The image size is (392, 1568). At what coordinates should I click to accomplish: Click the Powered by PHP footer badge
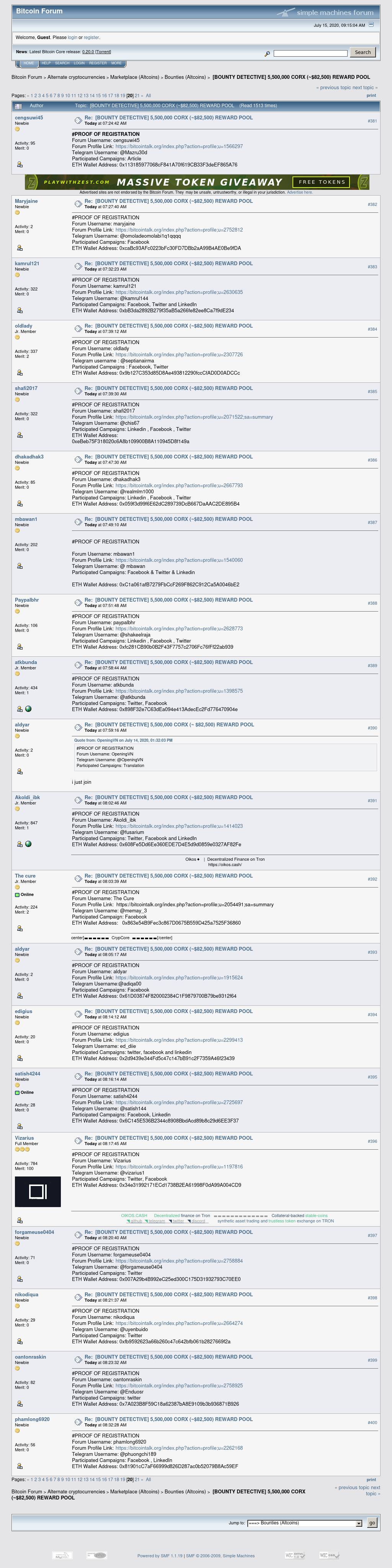(x=96, y=1555)
